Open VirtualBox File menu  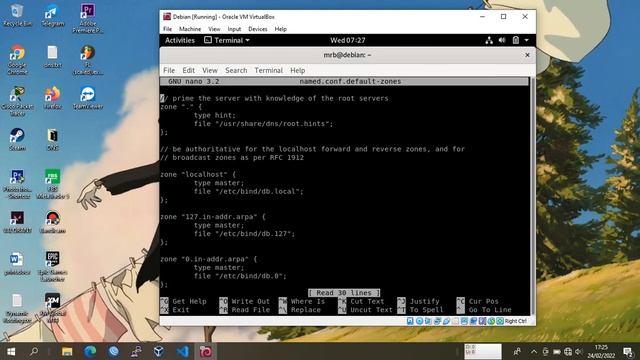[168, 29]
